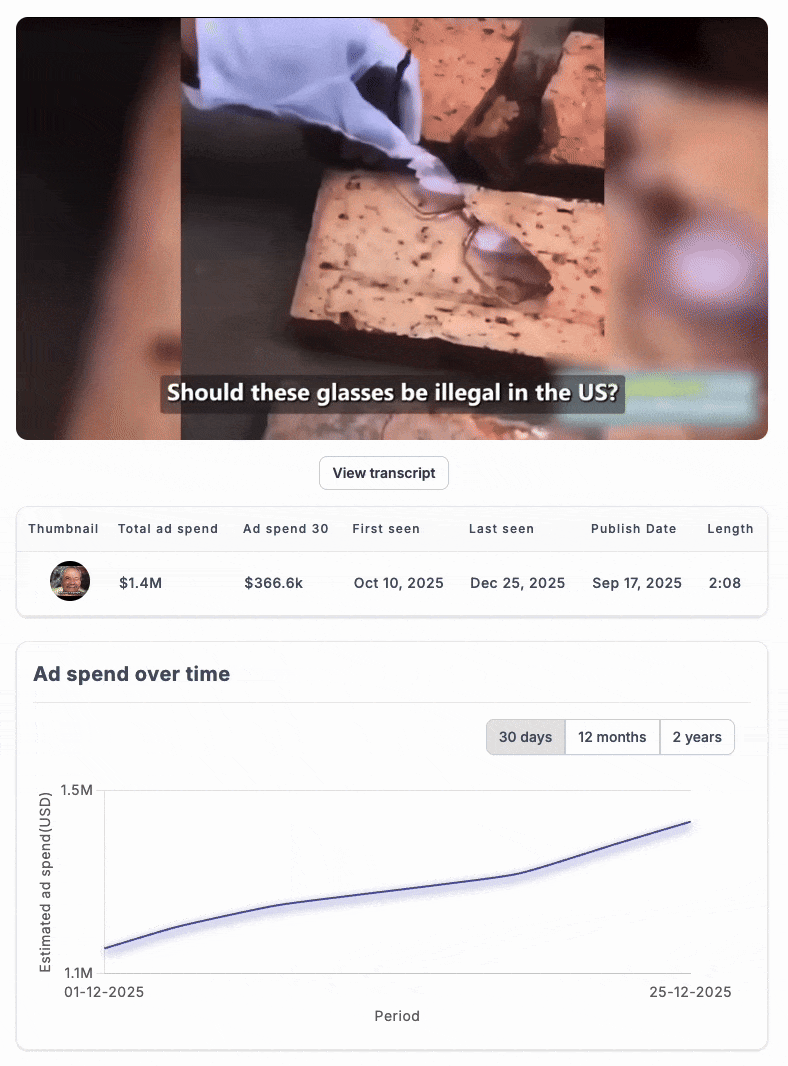The height and width of the screenshot is (1066, 788).
Task: Click the Length column header
Action: click(x=730, y=529)
